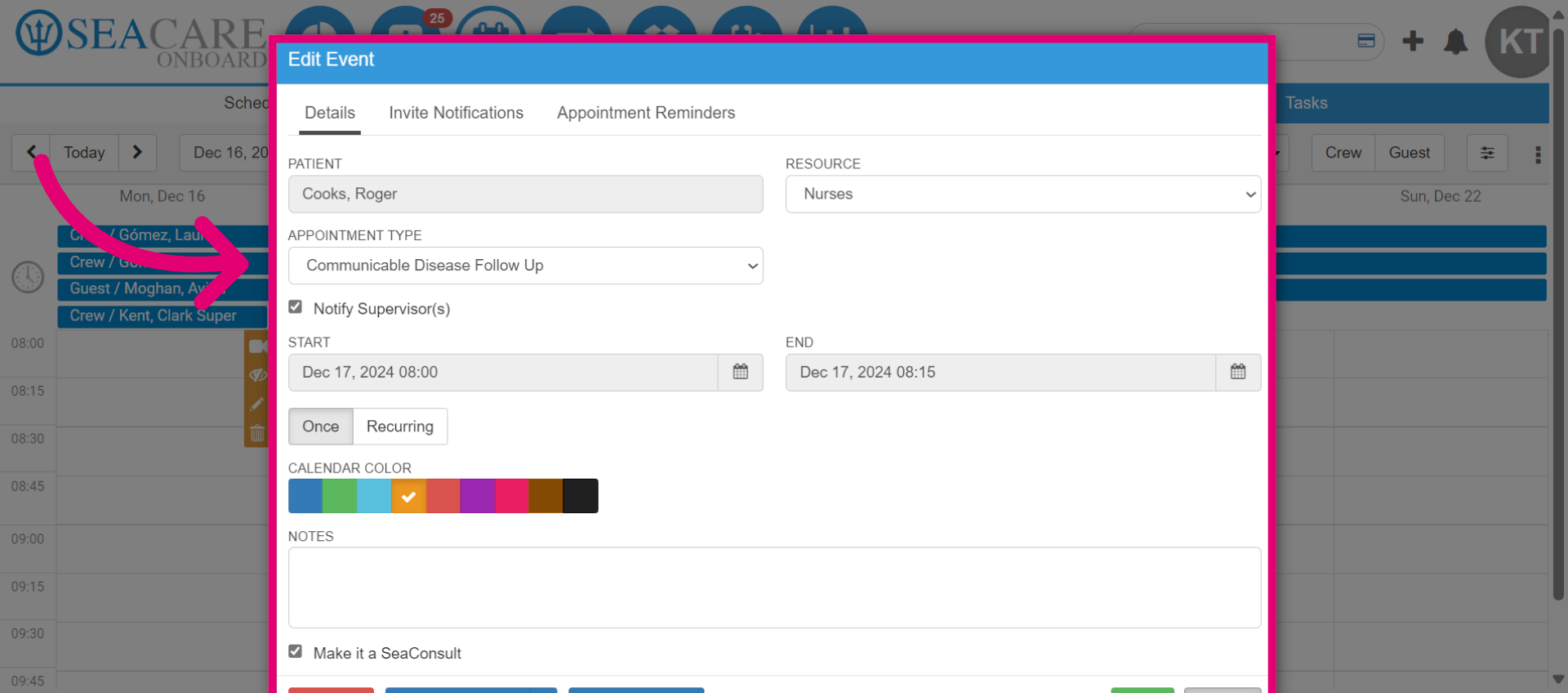
Task: Click the Mon, Dec 16 column header
Action: coord(163,196)
